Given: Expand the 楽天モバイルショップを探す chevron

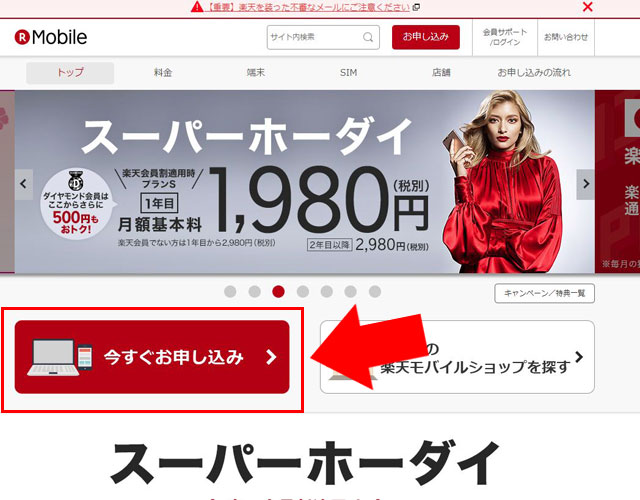Looking at the screenshot, I should tap(579, 357).
